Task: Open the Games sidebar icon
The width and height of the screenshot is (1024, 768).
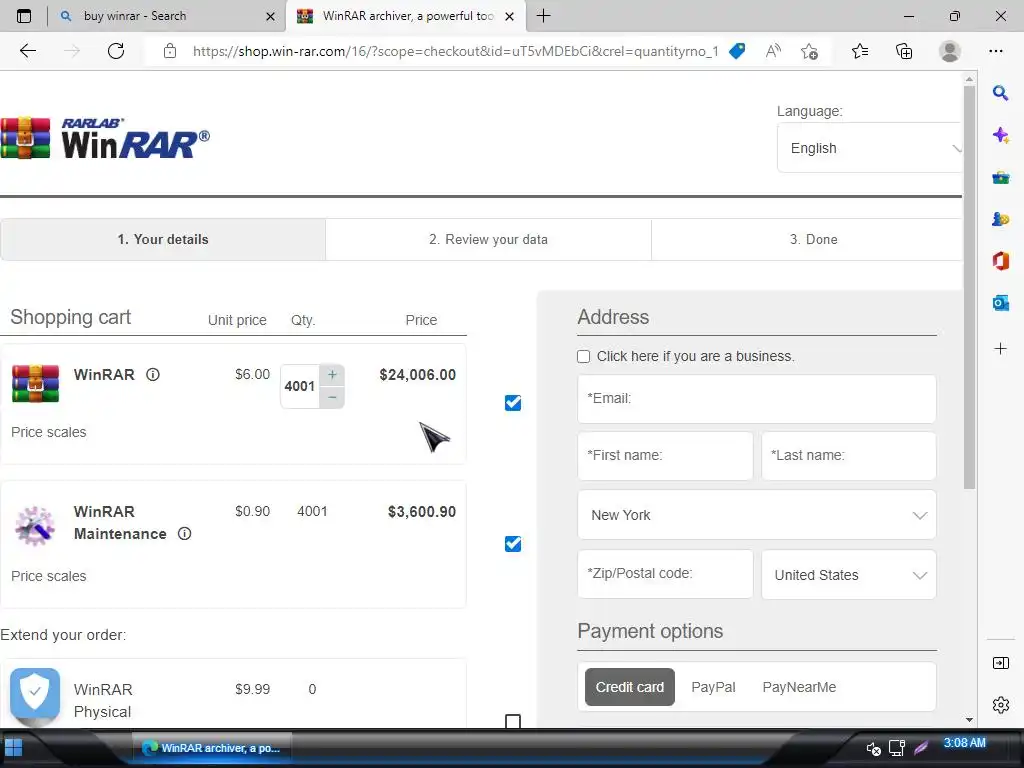Action: (x=1000, y=219)
